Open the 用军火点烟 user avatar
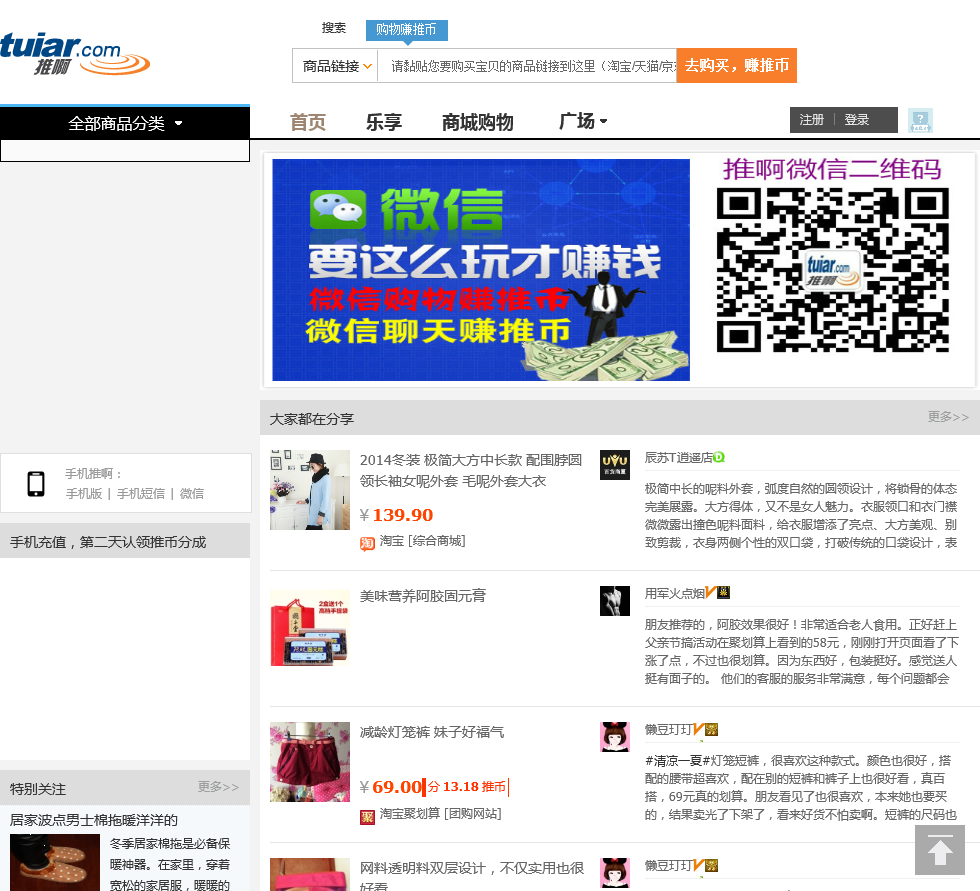 click(x=615, y=601)
